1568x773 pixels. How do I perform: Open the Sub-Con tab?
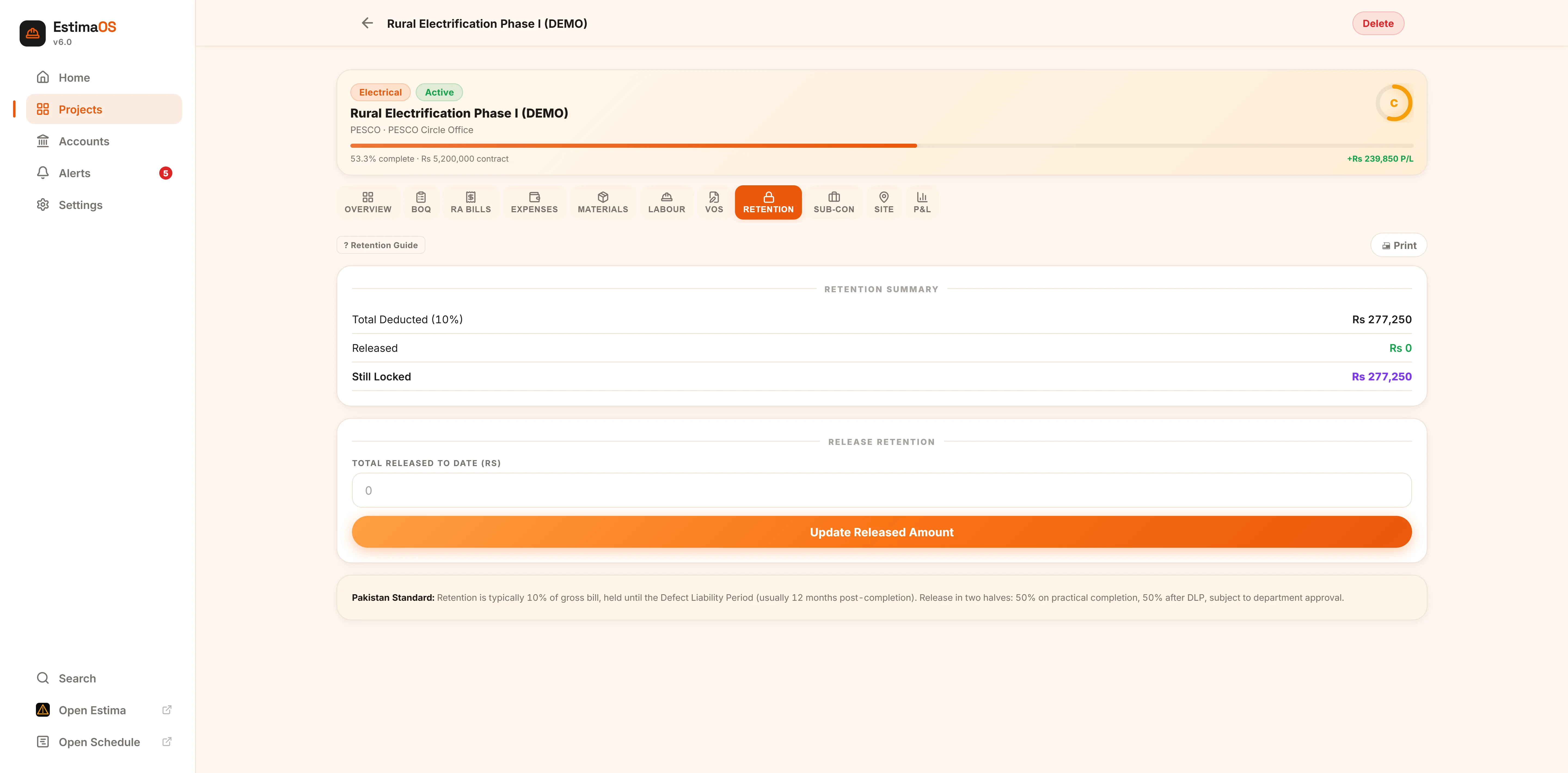click(834, 202)
